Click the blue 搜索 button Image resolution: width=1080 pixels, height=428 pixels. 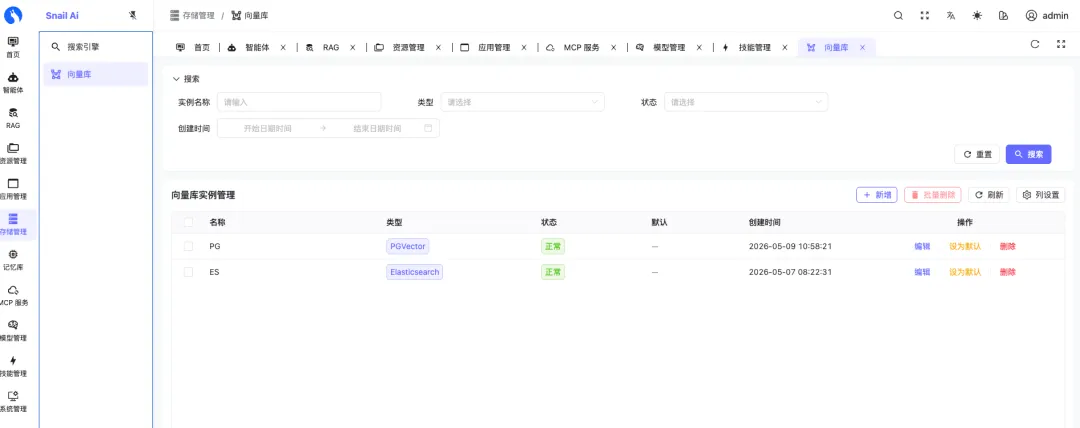(1028, 154)
